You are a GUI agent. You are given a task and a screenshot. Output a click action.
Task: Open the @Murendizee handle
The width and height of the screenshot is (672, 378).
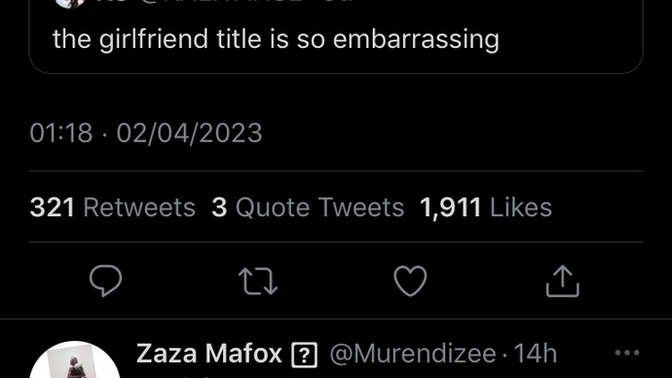click(413, 354)
